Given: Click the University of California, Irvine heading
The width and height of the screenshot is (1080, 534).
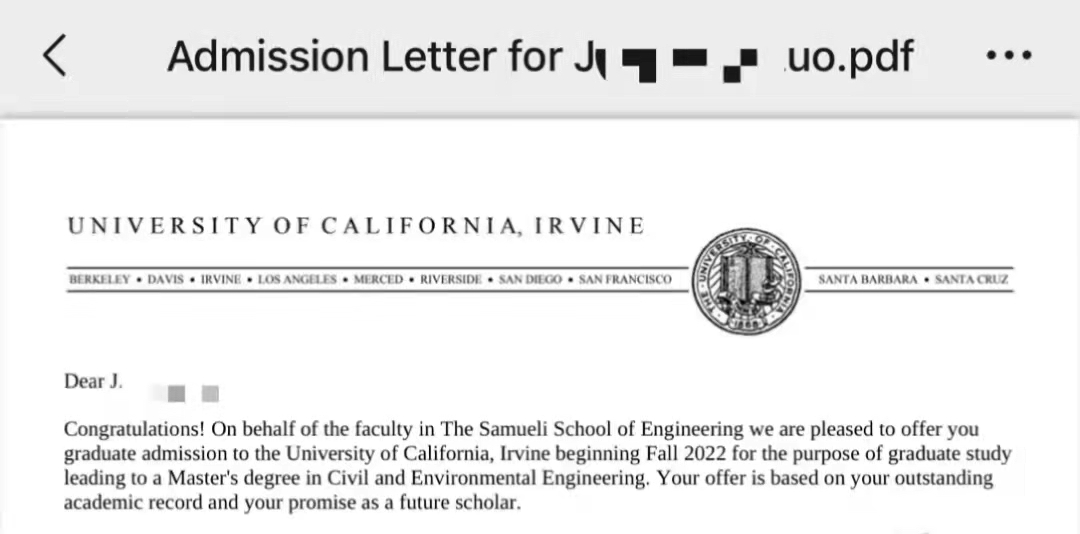Looking at the screenshot, I should (x=356, y=226).
